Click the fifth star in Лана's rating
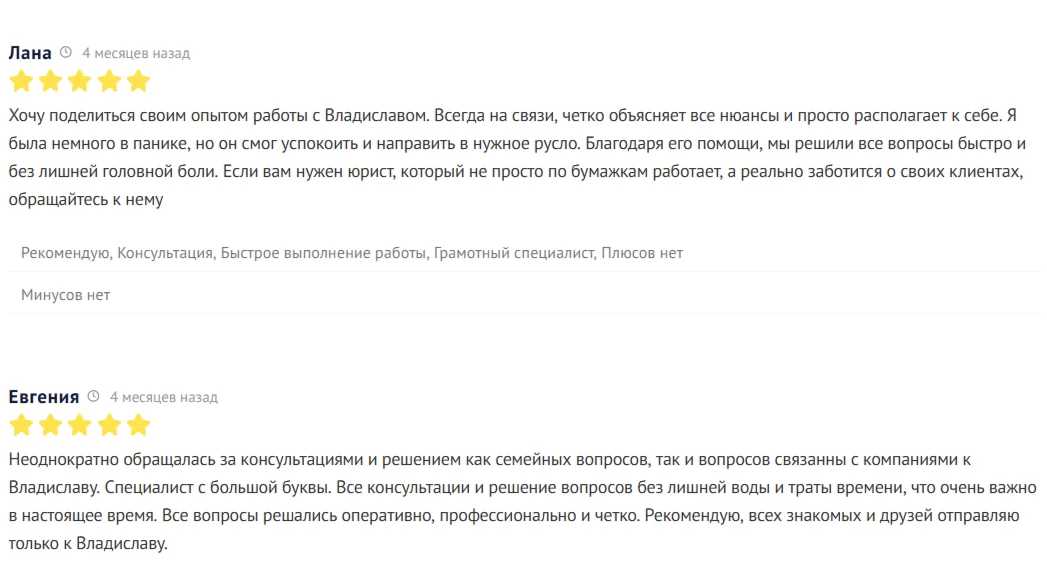The width and height of the screenshot is (1047, 588). point(139,81)
